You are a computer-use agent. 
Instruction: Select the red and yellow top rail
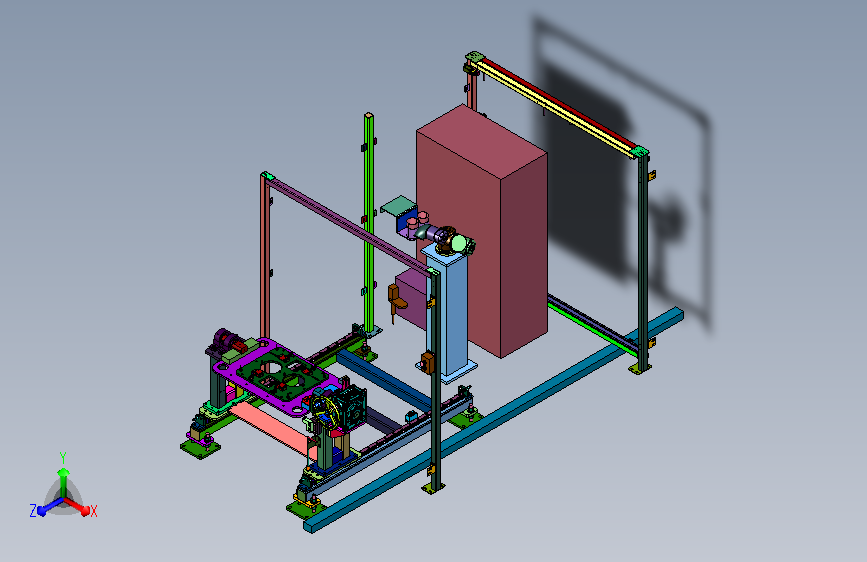point(558,106)
